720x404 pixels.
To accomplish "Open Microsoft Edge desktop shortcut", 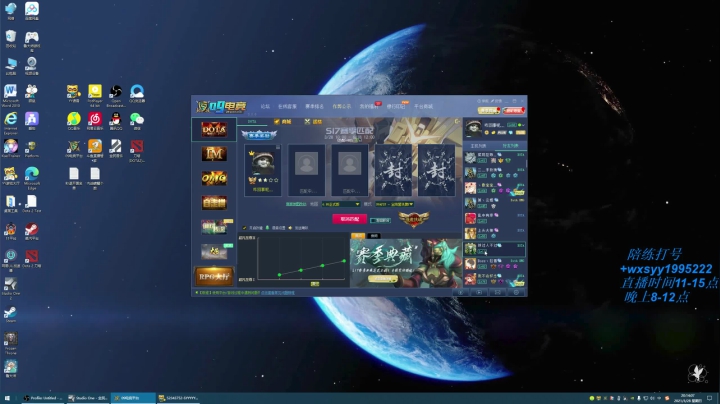I will [32, 178].
